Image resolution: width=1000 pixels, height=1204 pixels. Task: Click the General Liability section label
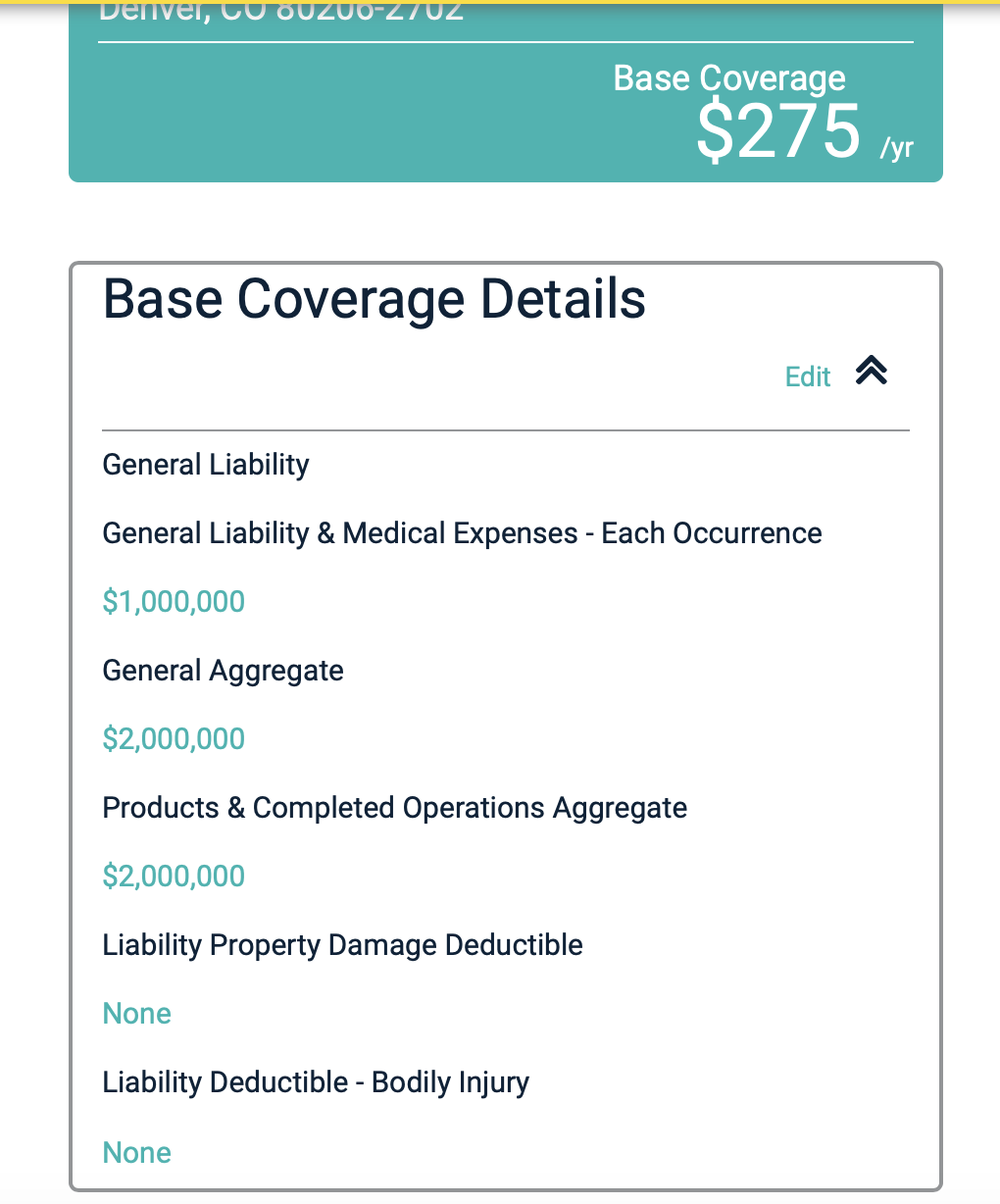(x=206, y=465)
